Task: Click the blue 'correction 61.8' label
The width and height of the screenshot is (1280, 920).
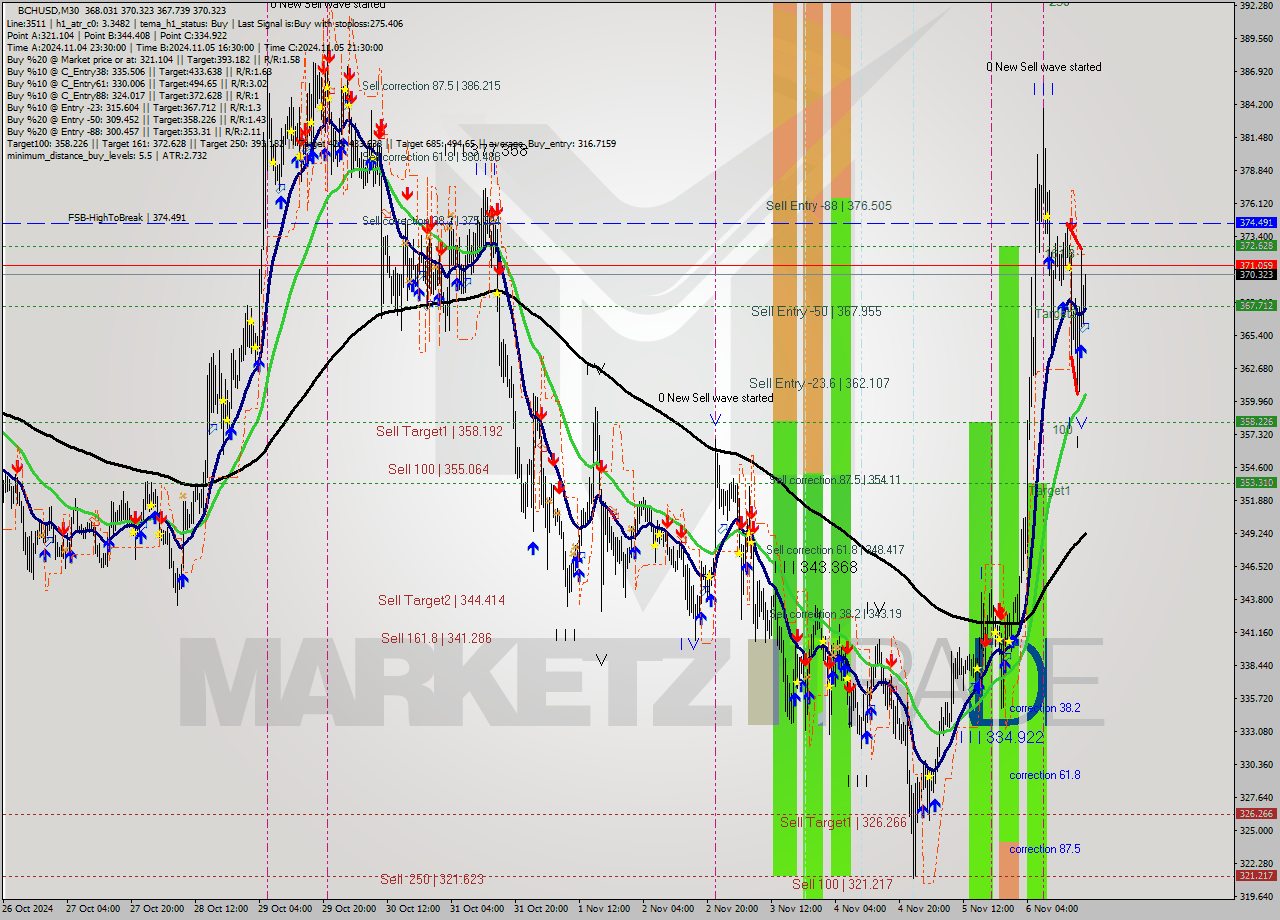Action: (1044, 775)
